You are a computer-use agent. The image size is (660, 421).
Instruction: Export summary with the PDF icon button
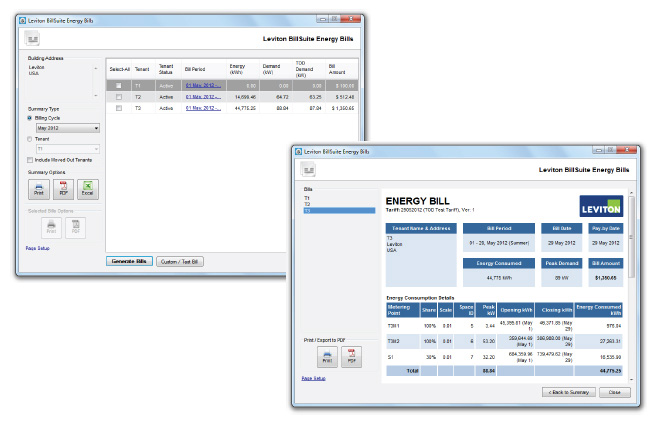pos(64,189)
